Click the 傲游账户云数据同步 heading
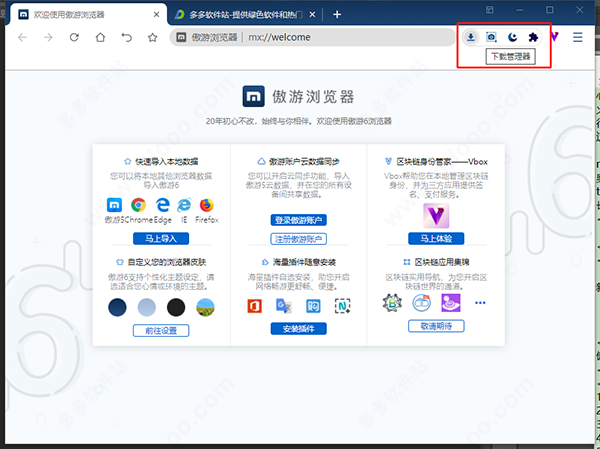 point(304,162)
